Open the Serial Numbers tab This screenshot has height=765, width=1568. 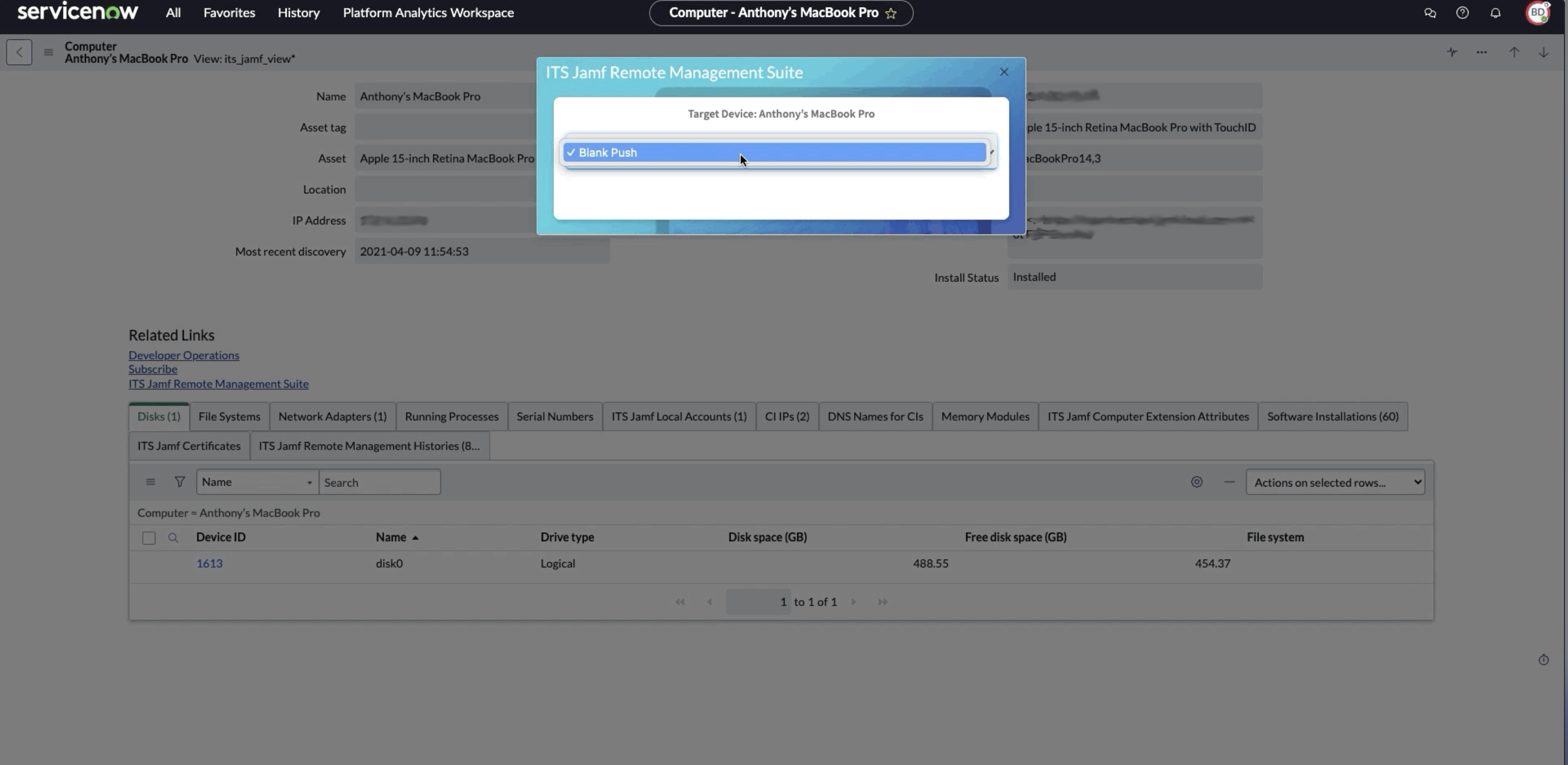555,416
